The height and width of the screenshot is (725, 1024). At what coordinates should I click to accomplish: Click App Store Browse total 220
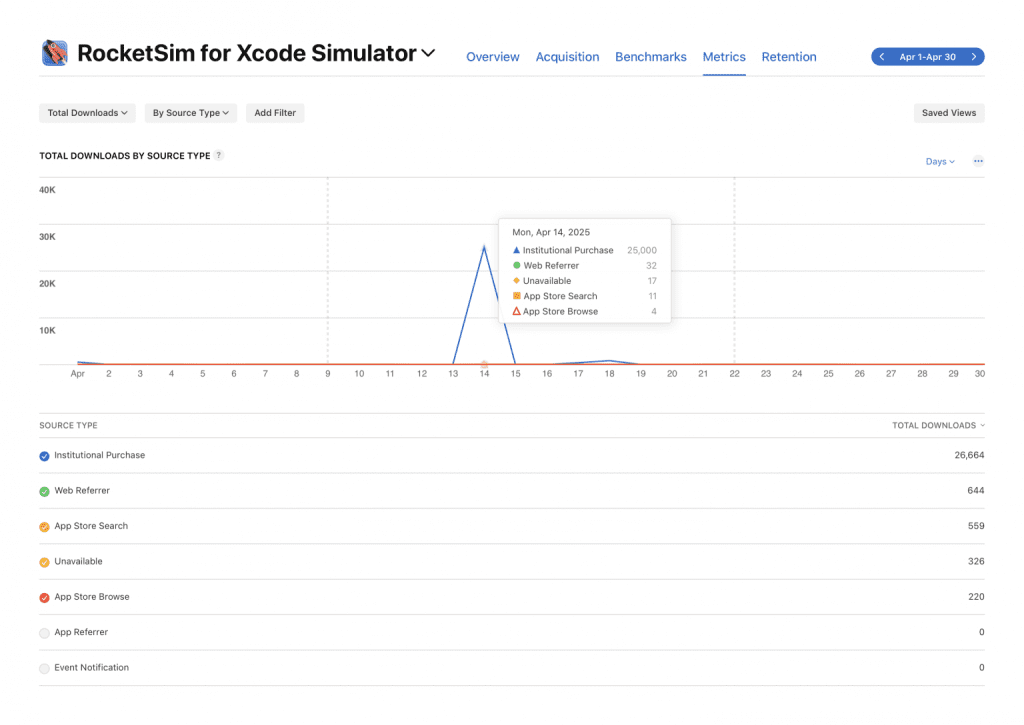tap(976, 596)
